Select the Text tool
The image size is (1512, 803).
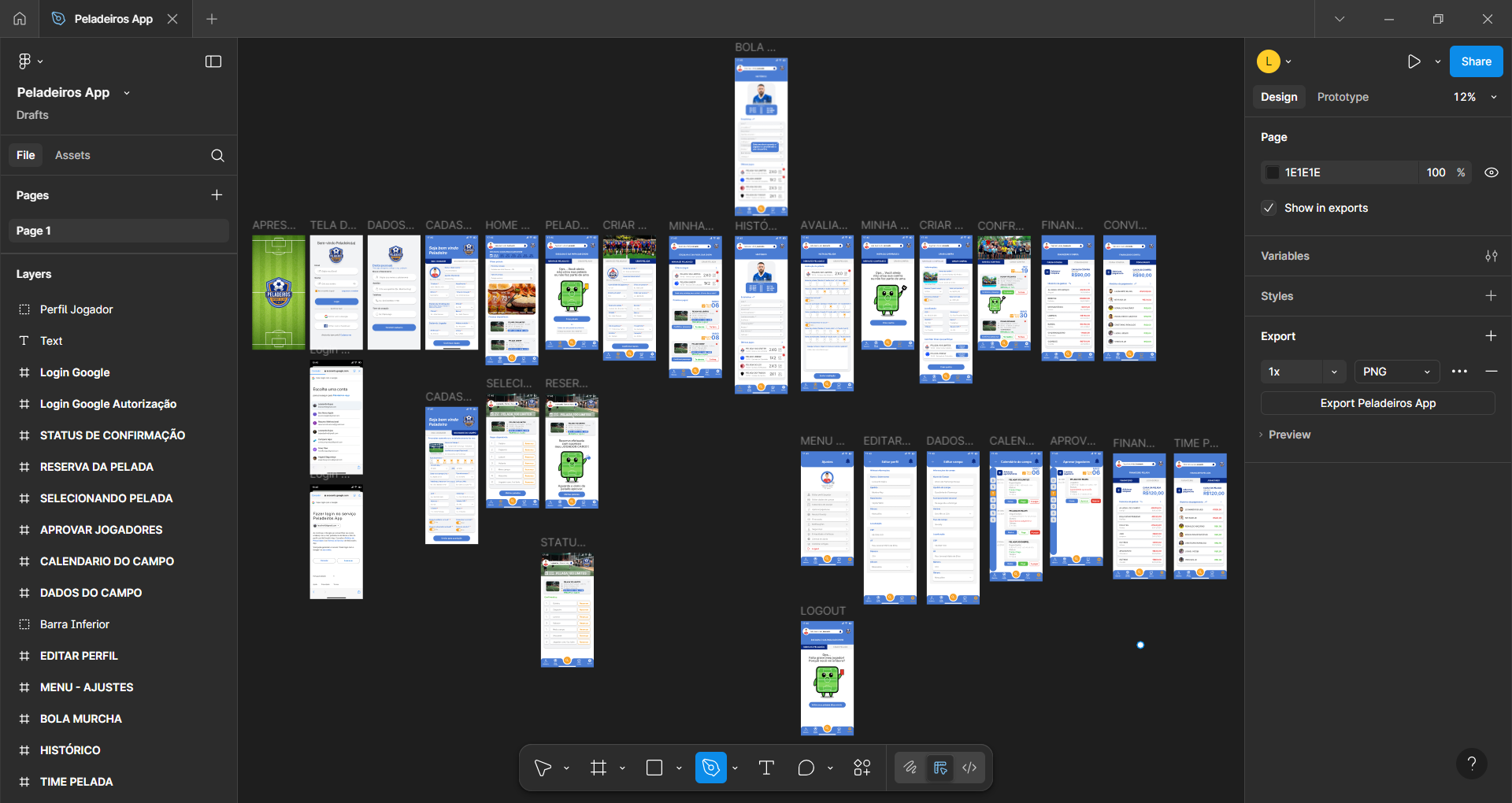766,768
